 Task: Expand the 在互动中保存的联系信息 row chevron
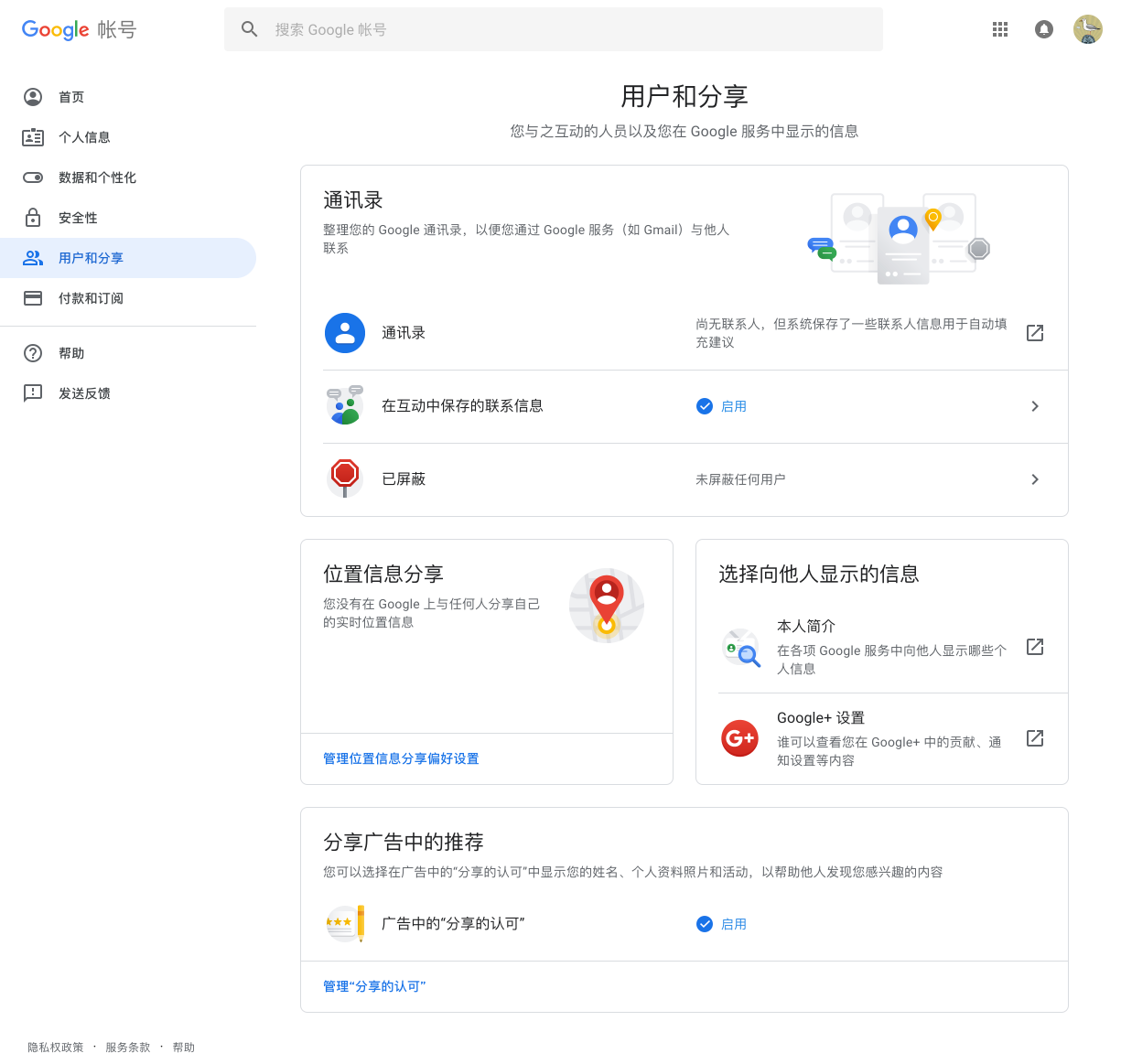1035,406
